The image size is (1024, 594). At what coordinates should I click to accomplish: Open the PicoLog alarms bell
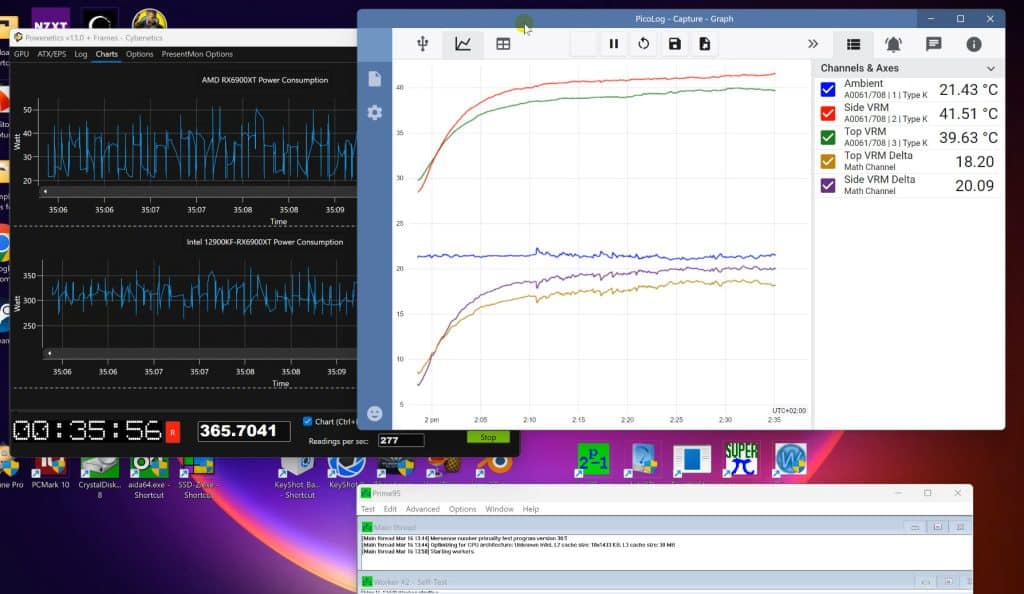pyautogui.click(x=893, y=44)
